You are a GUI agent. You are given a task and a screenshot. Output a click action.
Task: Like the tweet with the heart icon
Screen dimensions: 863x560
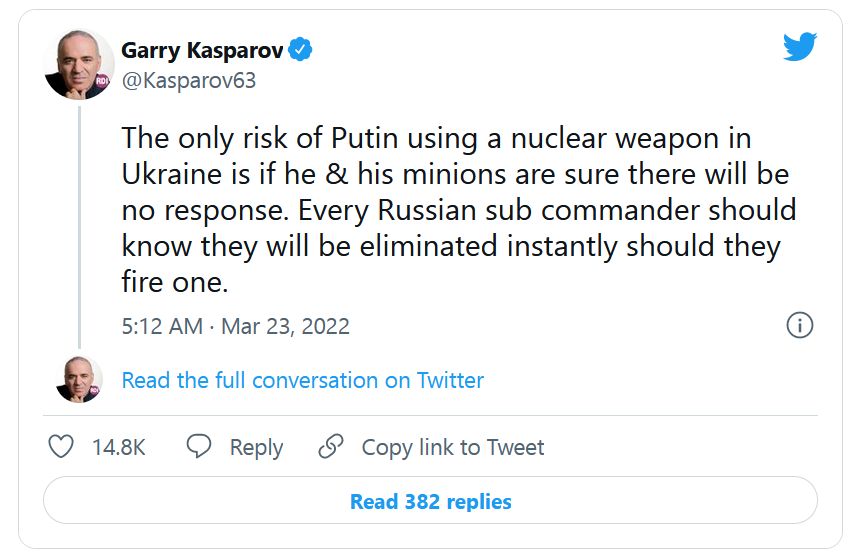tap(62, 446)
